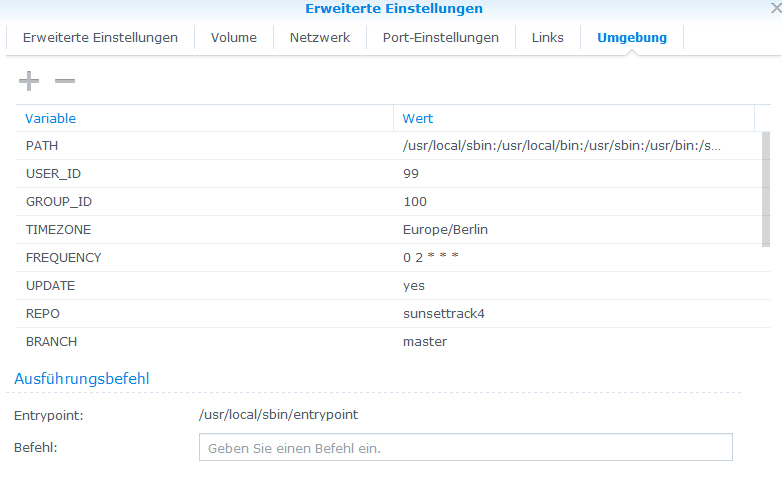782x483 pixels.
Task: Click the environment table scrollbar
Action: (x=766, y=189)
